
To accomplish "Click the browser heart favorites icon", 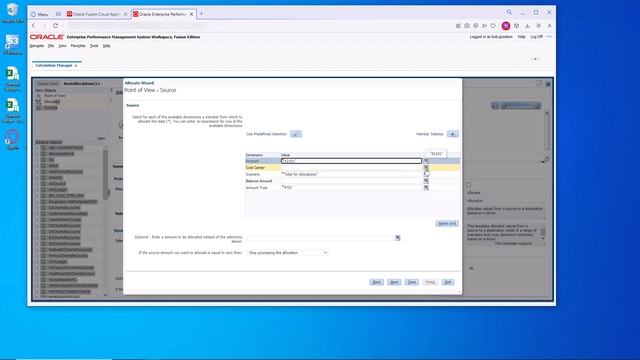I will point(493,26).
